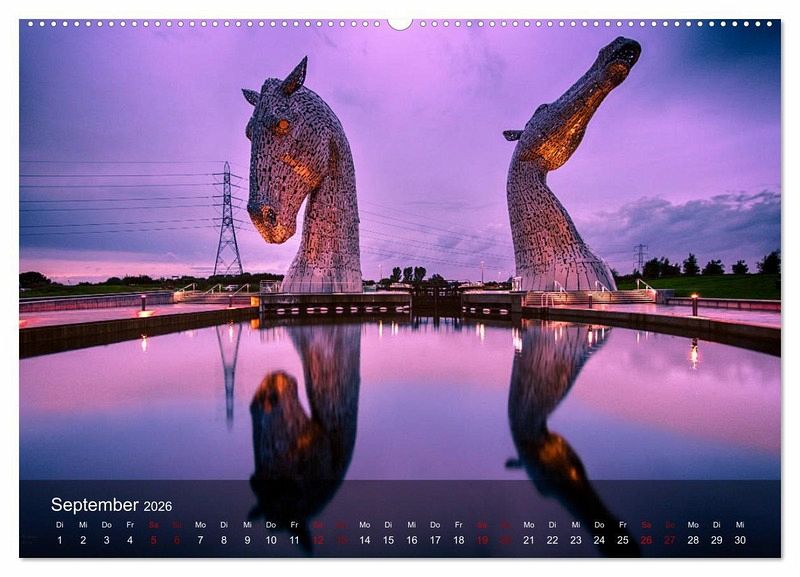Click date 29 near the month end
800x577 pixels.
pyautogui.click(x=717, y=540)
